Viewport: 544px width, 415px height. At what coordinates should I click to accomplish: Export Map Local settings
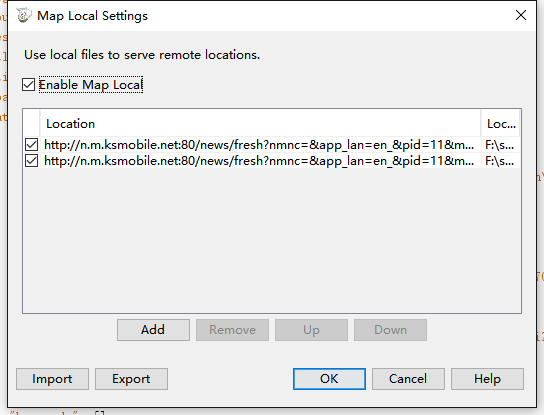[131, 379]
